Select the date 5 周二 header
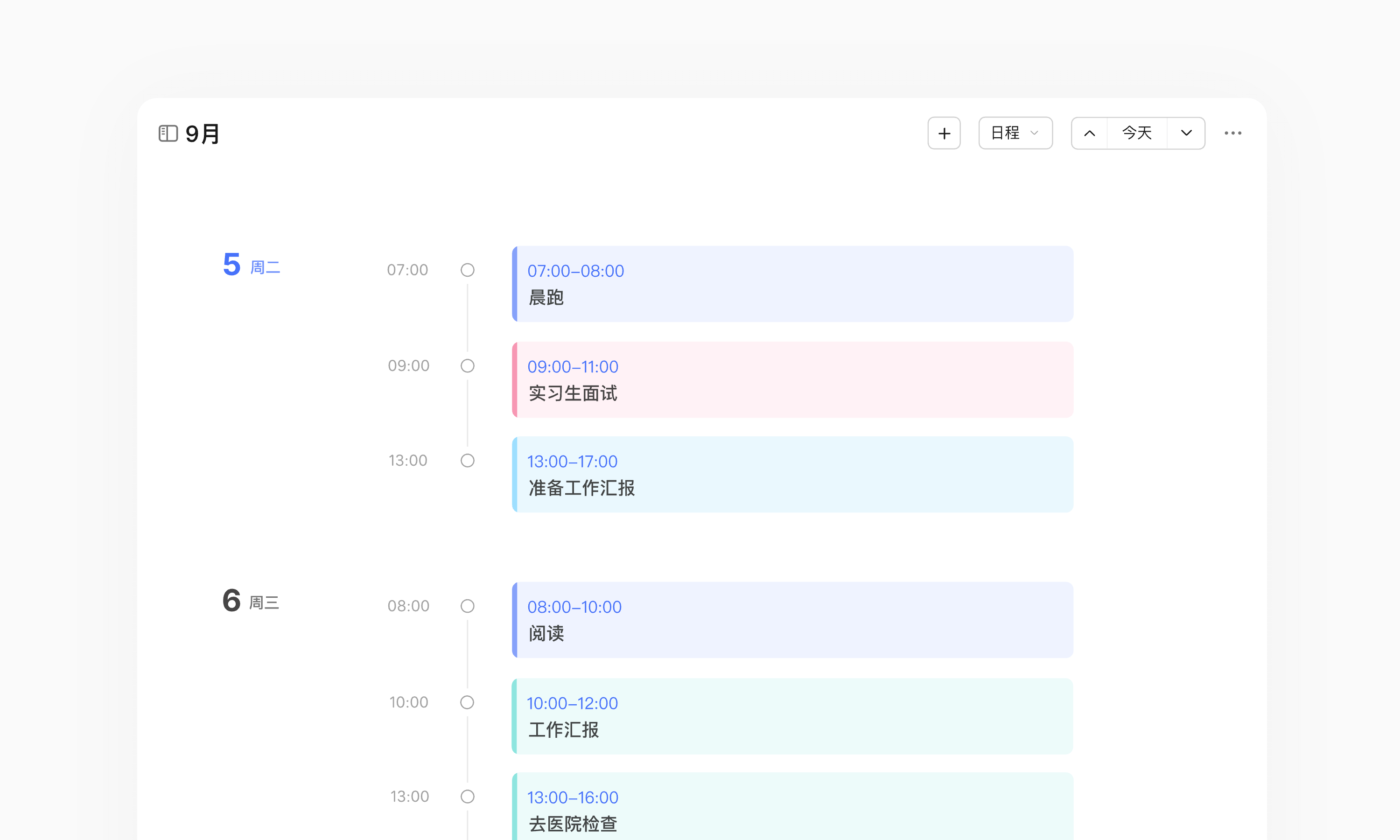Viewport: 1400px width, 840px height. pyautogui.click(x=251, y=266)
